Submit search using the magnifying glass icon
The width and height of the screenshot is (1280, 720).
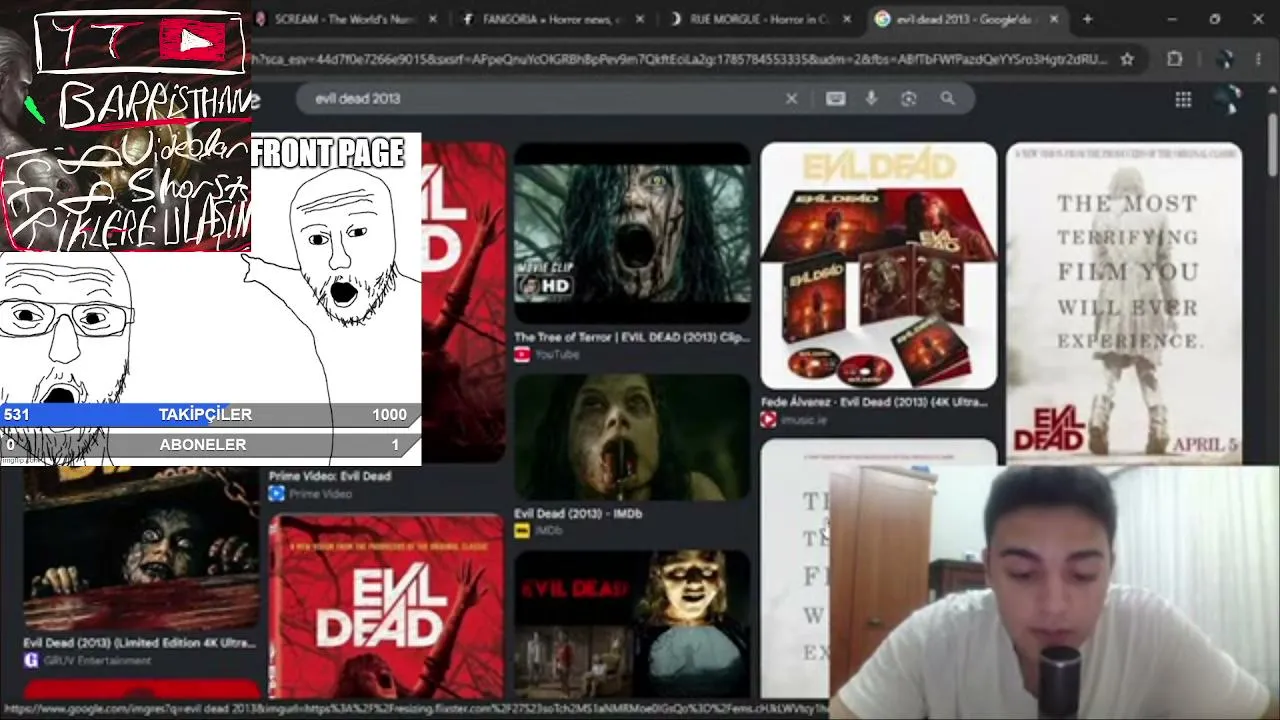947,98
